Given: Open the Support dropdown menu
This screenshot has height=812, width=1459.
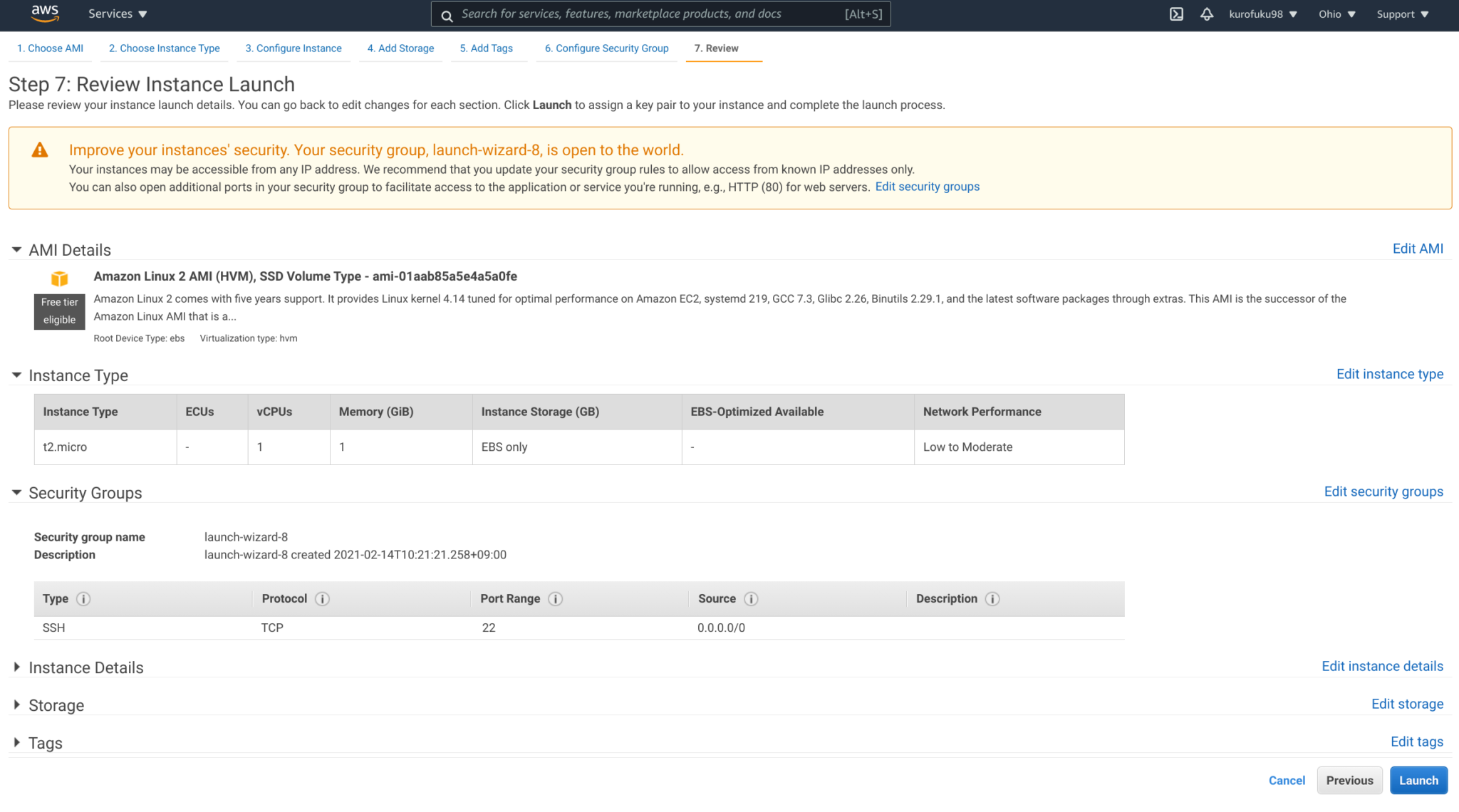Looking at the screenshot, I should (1401, 14).
